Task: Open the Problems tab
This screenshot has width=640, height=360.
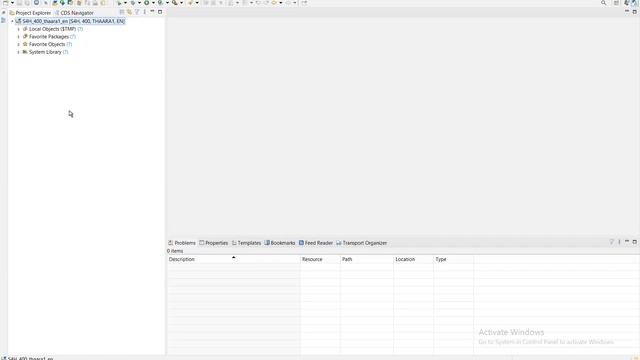Action: pyautogui.click(x=182, y=243)
